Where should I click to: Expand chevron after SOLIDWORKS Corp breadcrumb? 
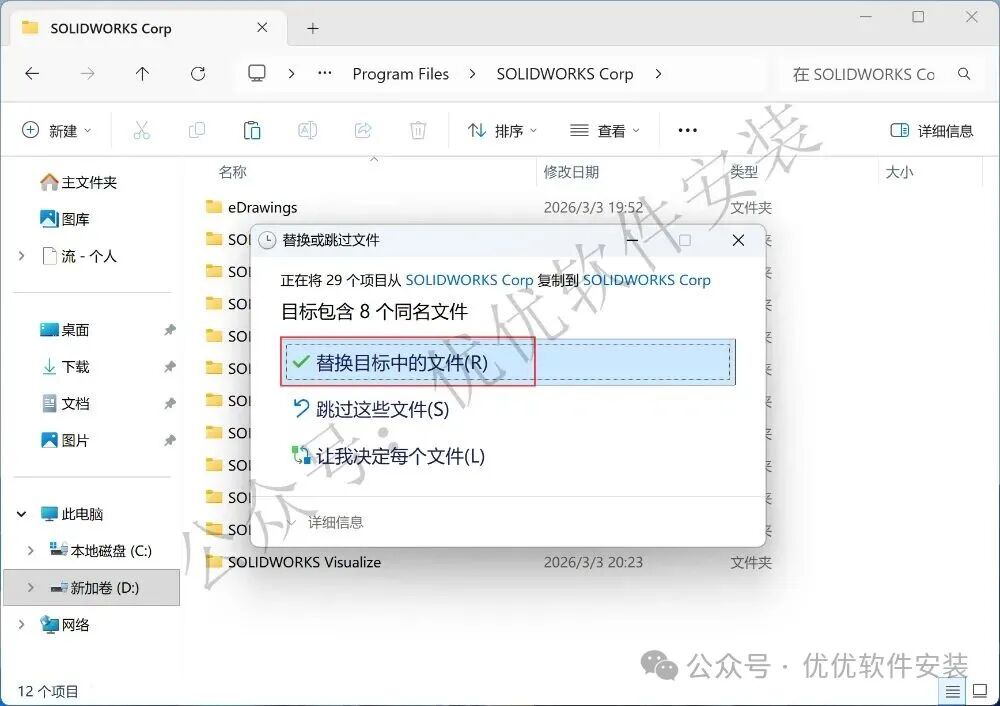point(658,74)
